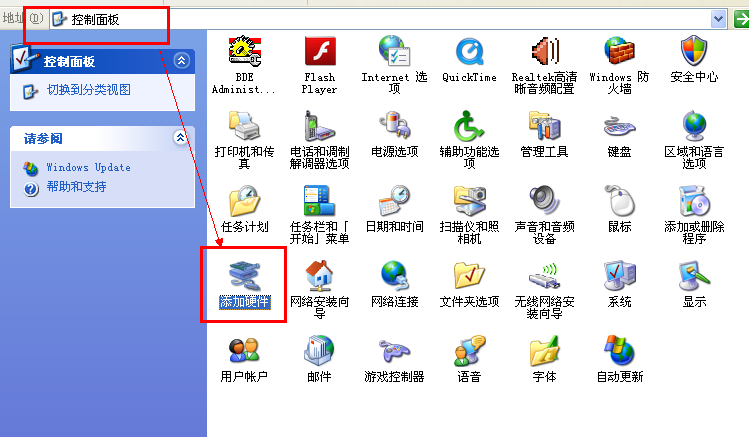749x437 pixels.
Task: Open 日期和时间 icon
Action: (394, 201)
